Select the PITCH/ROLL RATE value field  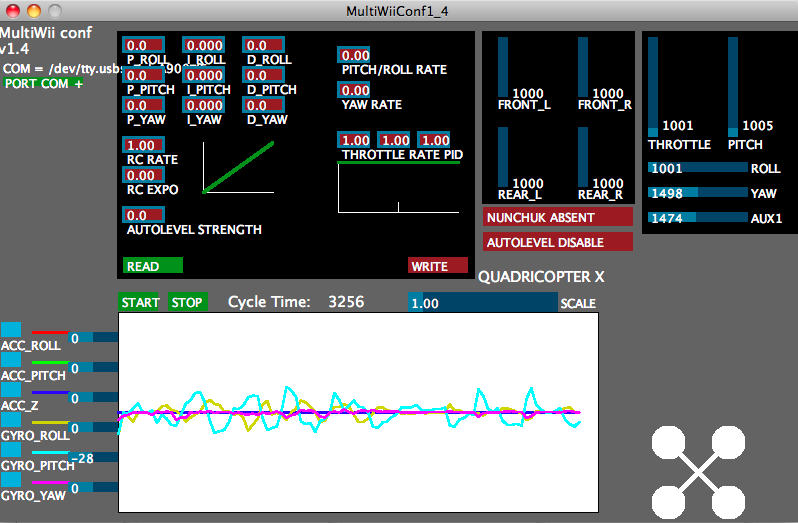(354, 55)
